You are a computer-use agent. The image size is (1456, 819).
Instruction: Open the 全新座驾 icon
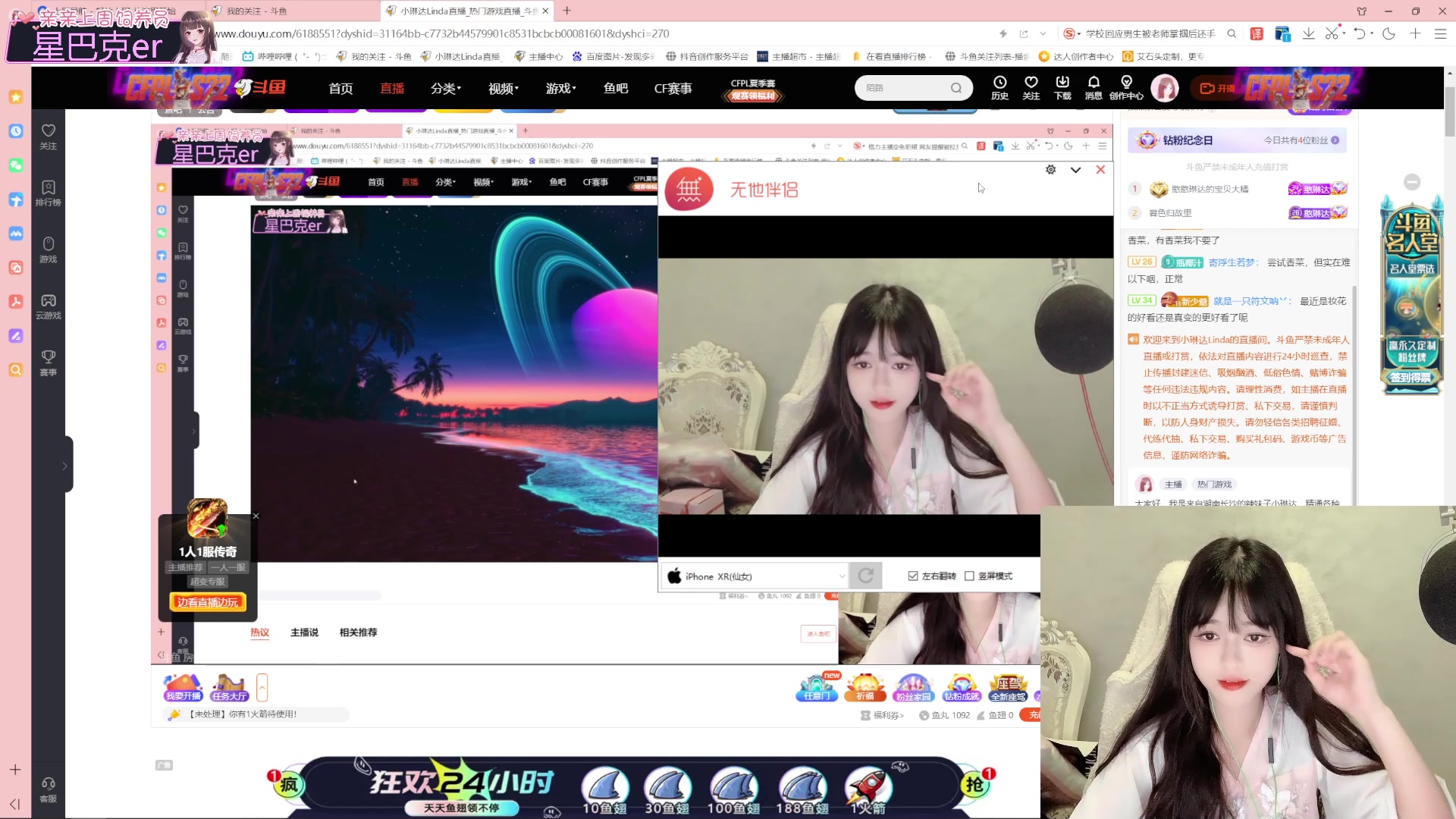[x=1008, y=688]
